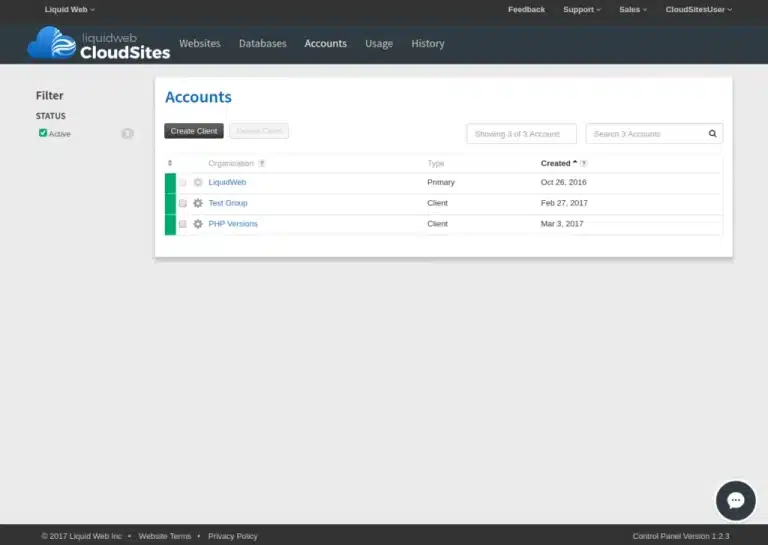768x545 pixels.
Task: Click the Client type in Test Group row
Action: 437,203
